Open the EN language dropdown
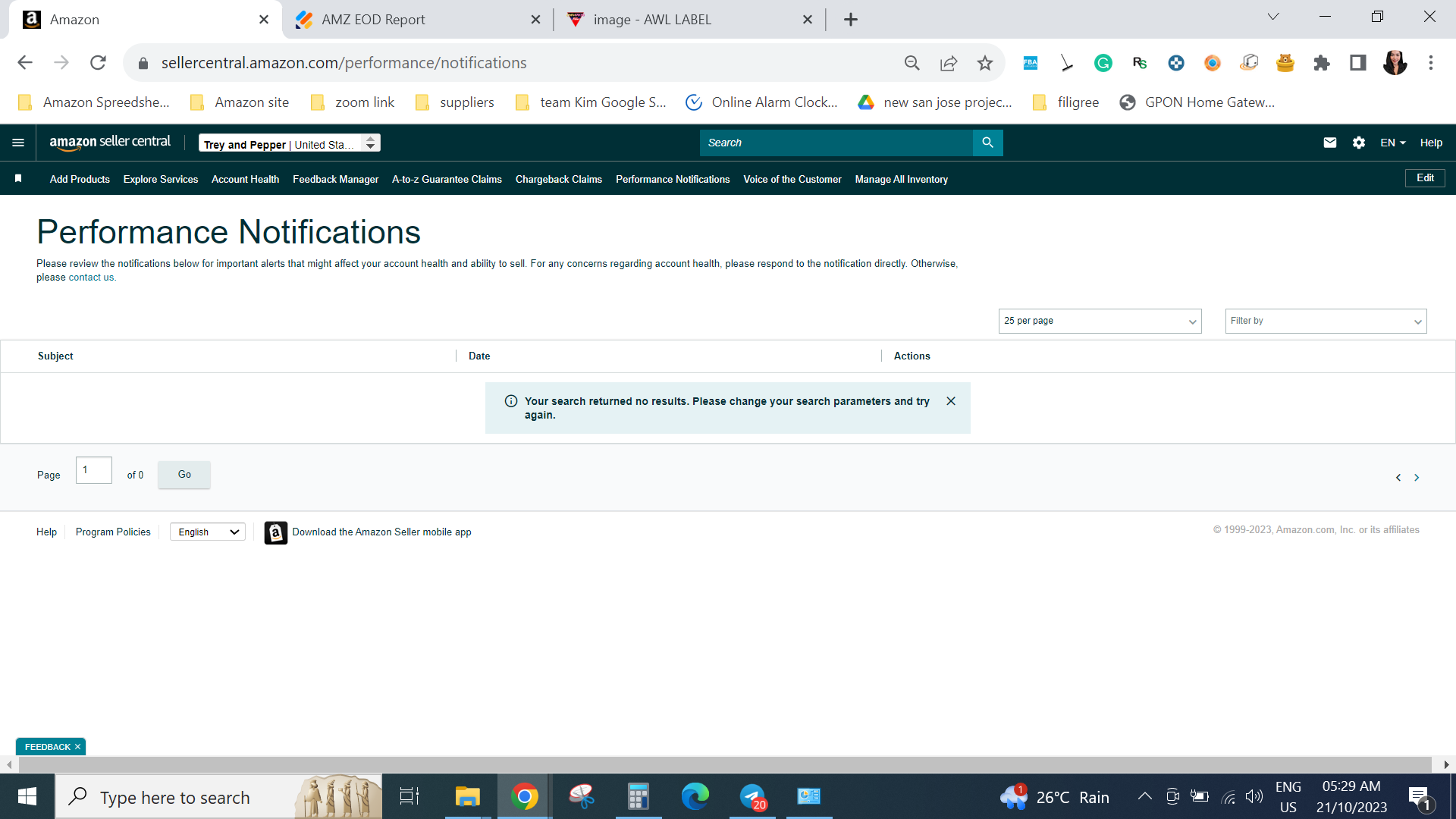Image resolution: width=1456 pixels, height=819 pixels. click(x=1393, y=143)
